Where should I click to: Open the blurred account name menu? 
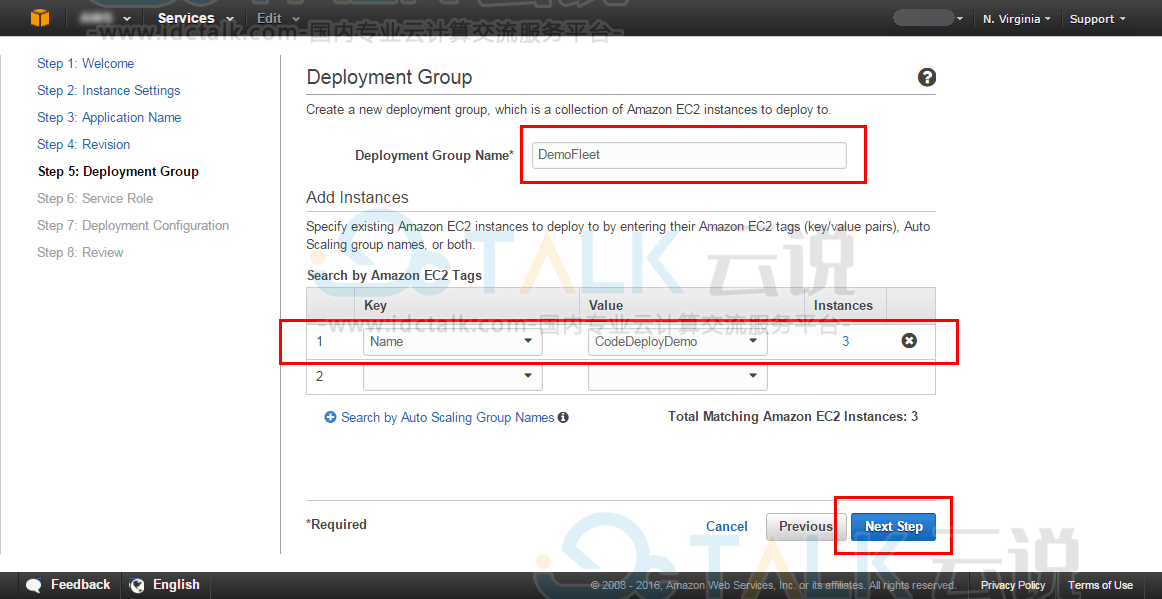click(x=928, y=18)
